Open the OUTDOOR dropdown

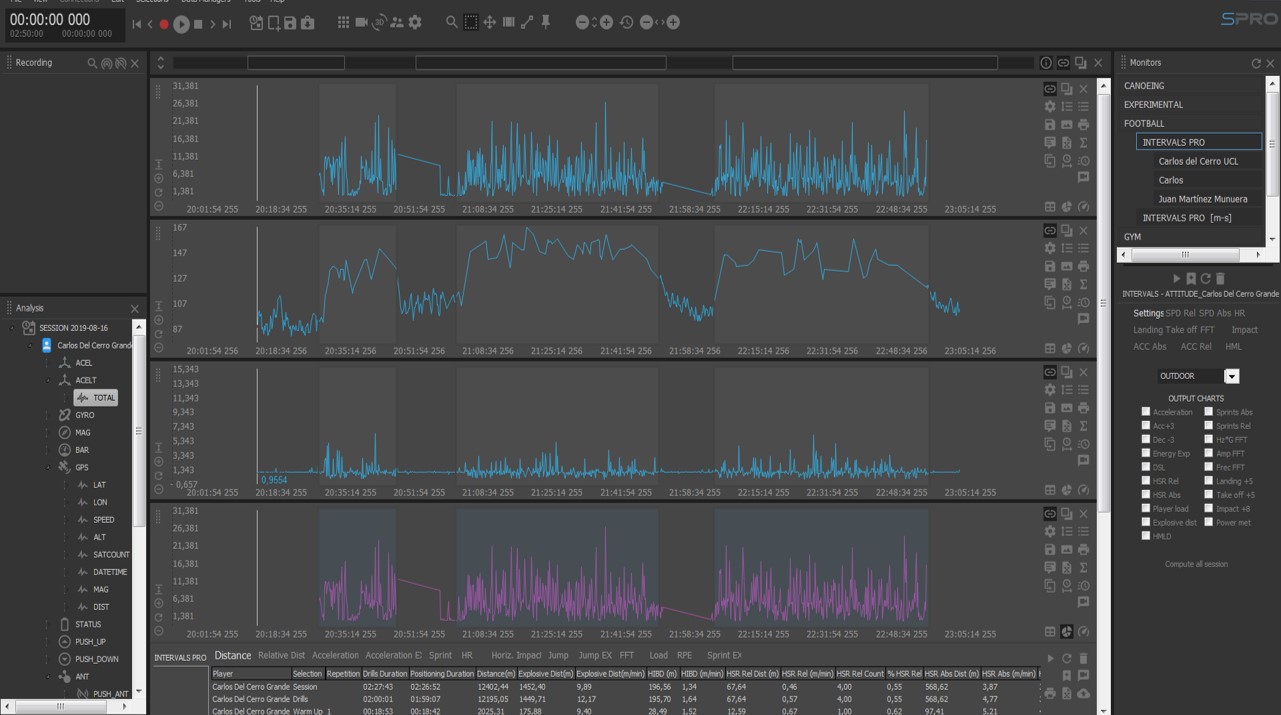(x=1232, y=376)
